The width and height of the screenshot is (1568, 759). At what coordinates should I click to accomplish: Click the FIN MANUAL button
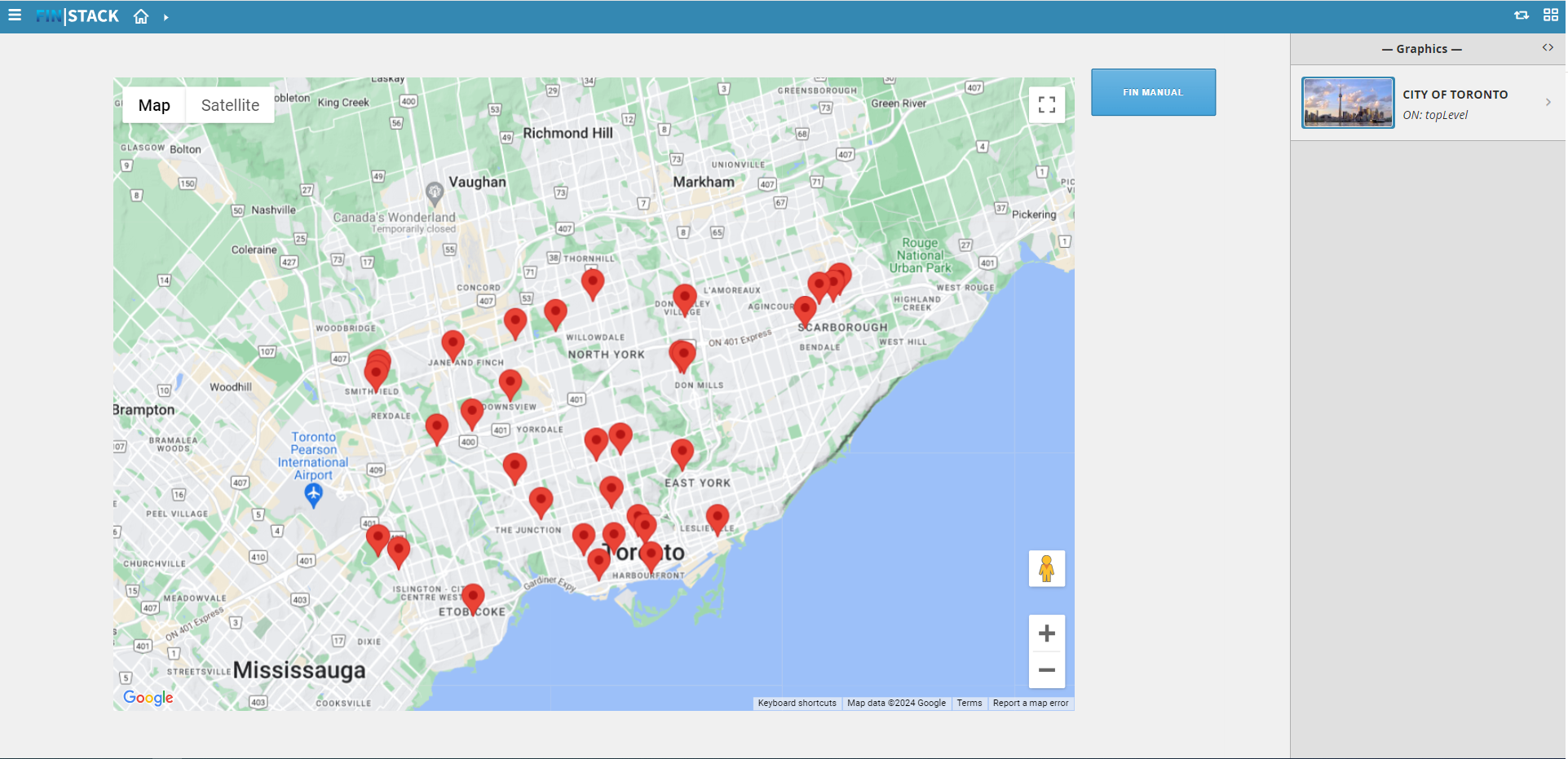[x=1153, y=92]
